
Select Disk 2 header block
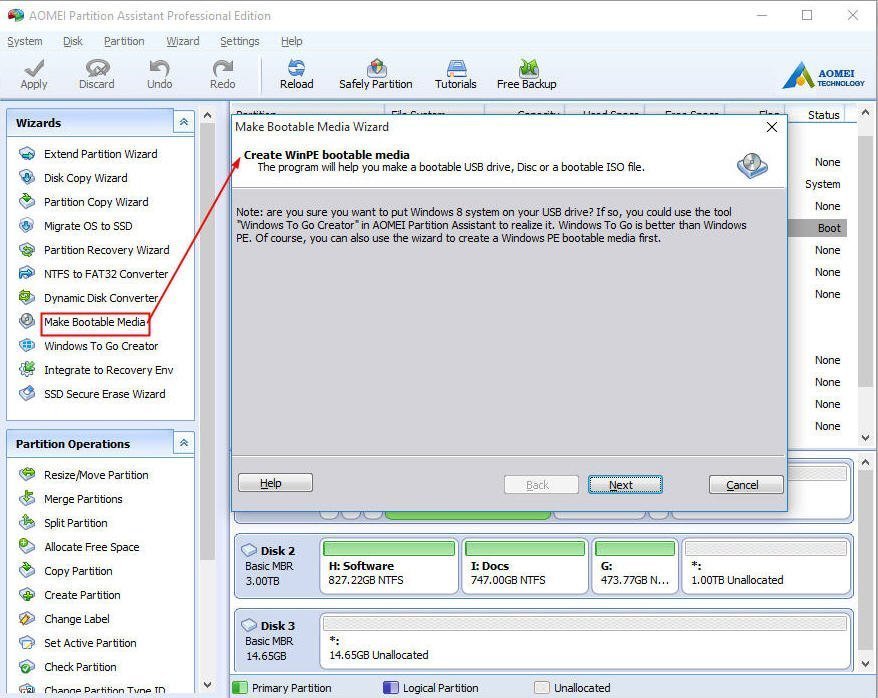(277, 566)
